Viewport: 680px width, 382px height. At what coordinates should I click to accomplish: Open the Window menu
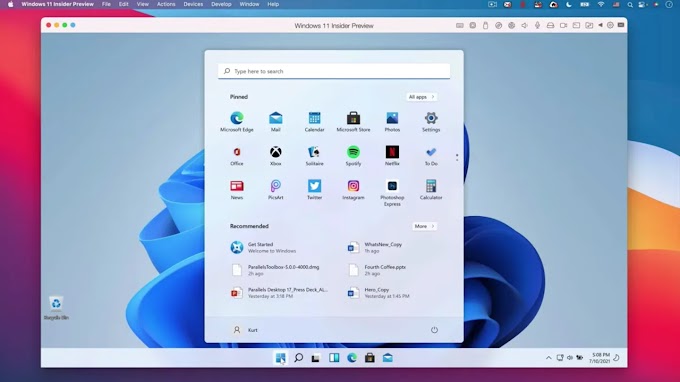[249, 4]
